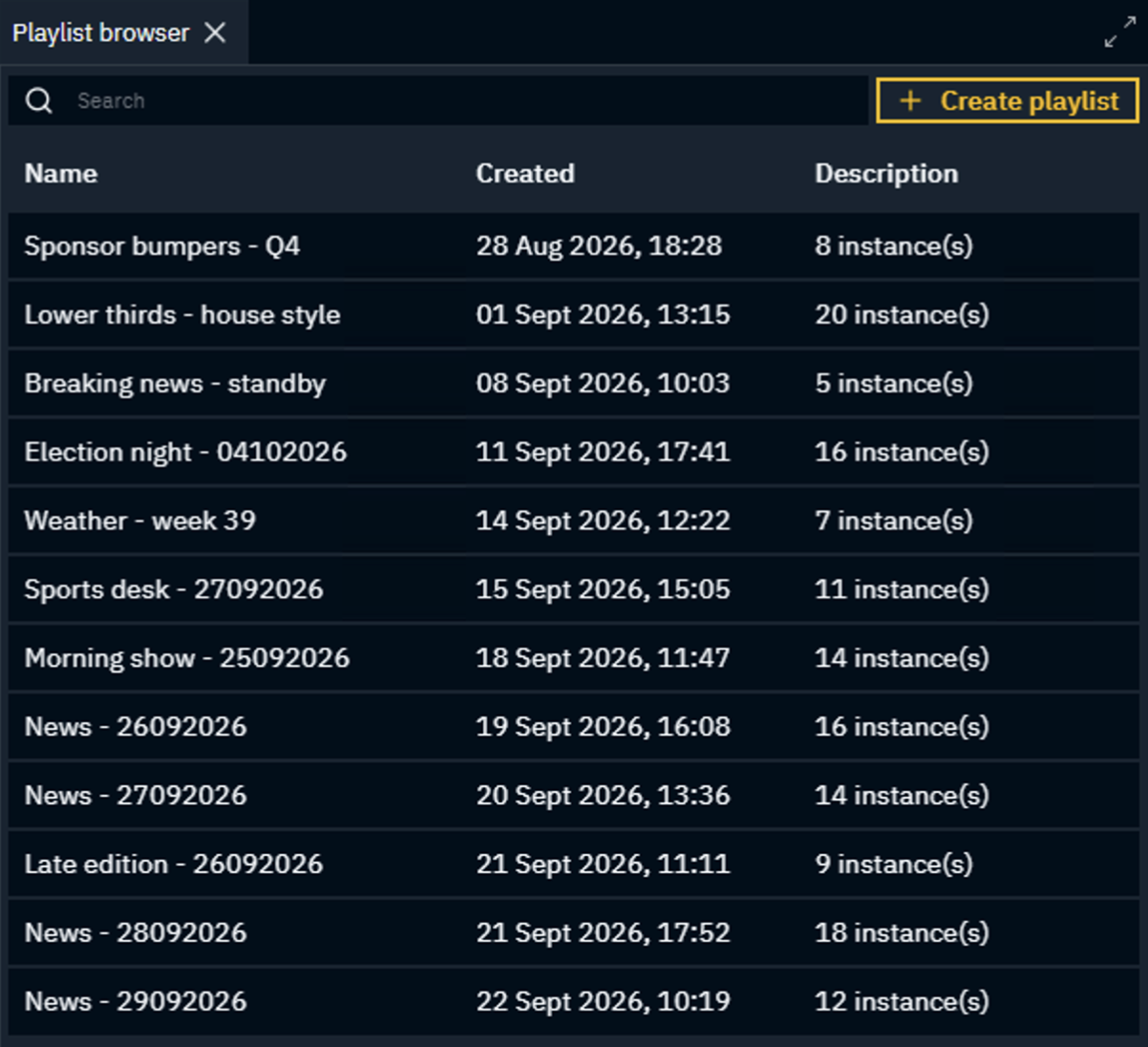Select the Sponsor bumpers - Q4 playlist

coord(573,246)
